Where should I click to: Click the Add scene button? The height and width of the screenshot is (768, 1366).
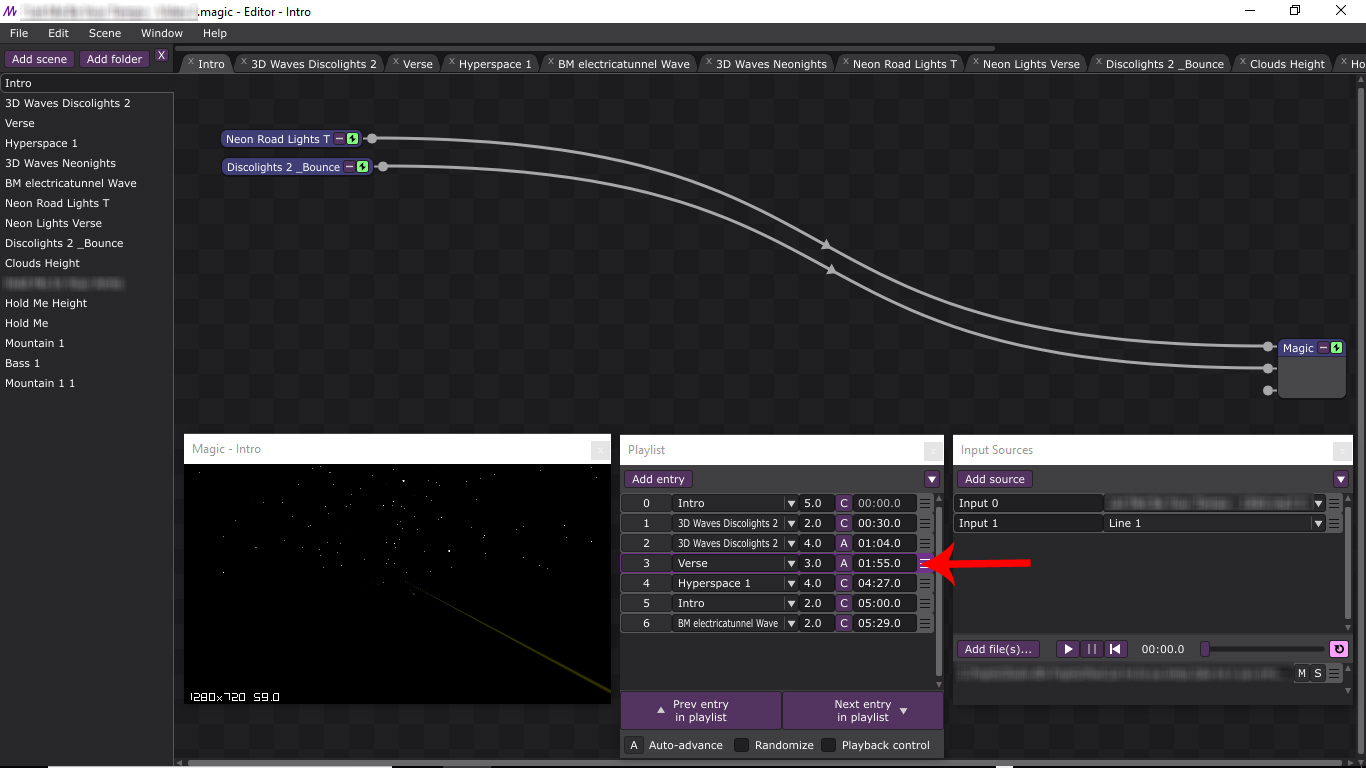pos(40,59)
